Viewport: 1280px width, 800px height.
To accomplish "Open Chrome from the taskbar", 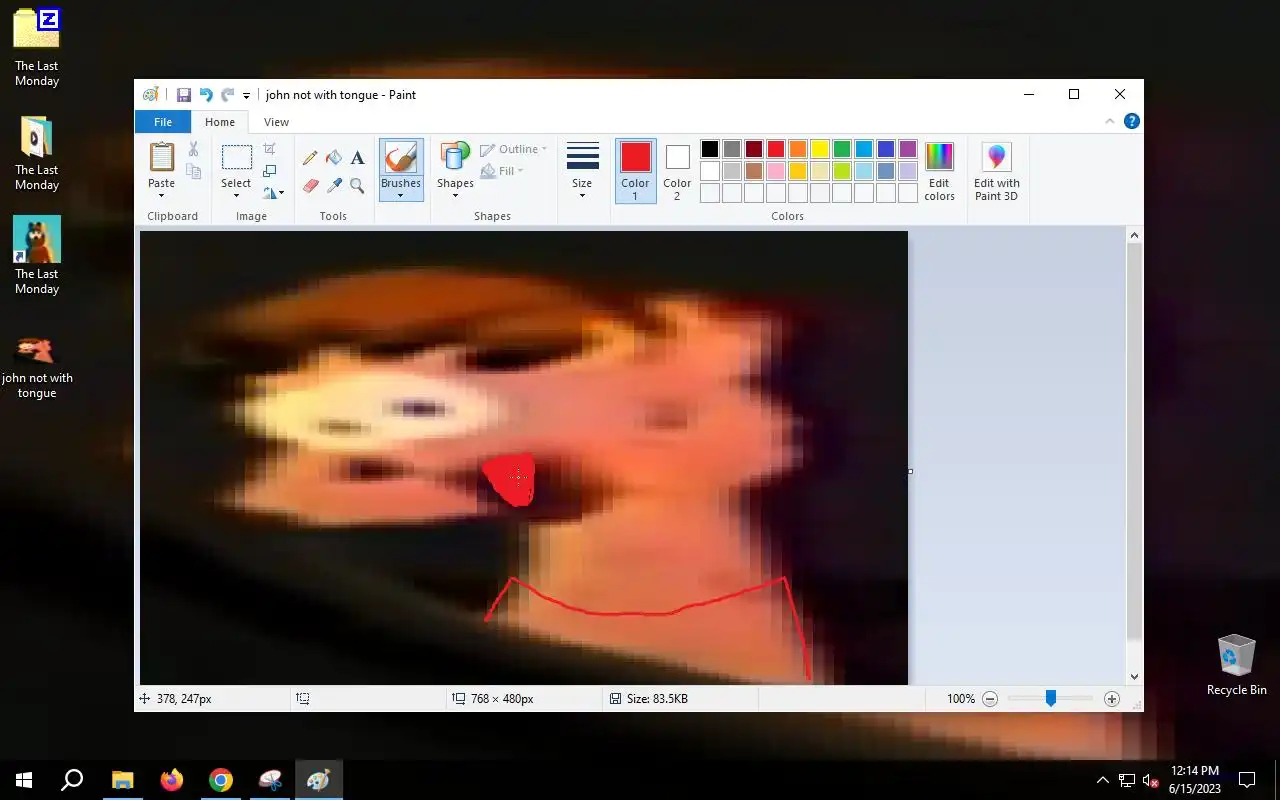I will pos(221,780).
